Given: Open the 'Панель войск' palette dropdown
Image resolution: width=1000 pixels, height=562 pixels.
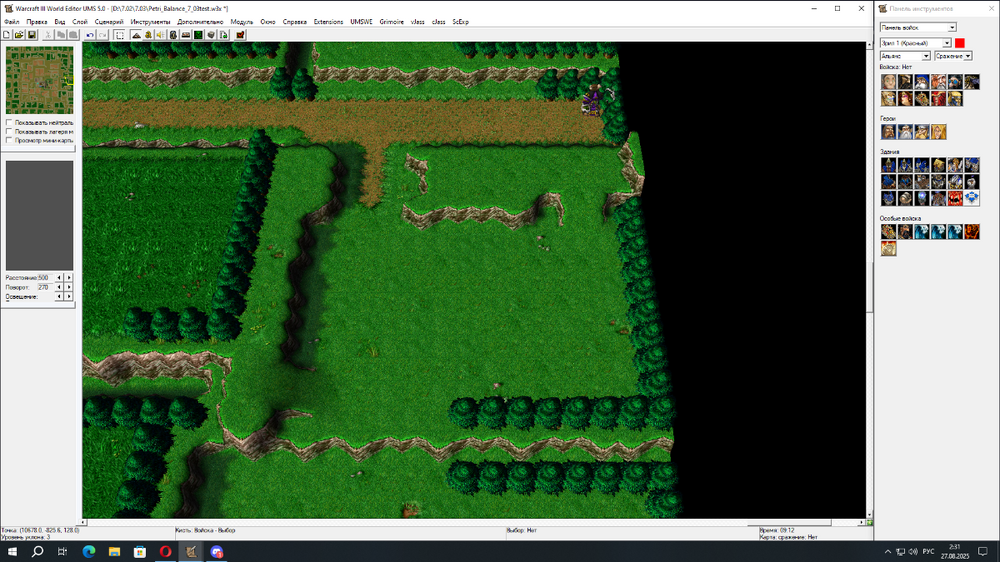Looking at the screenshot, I should click(917, 27).
